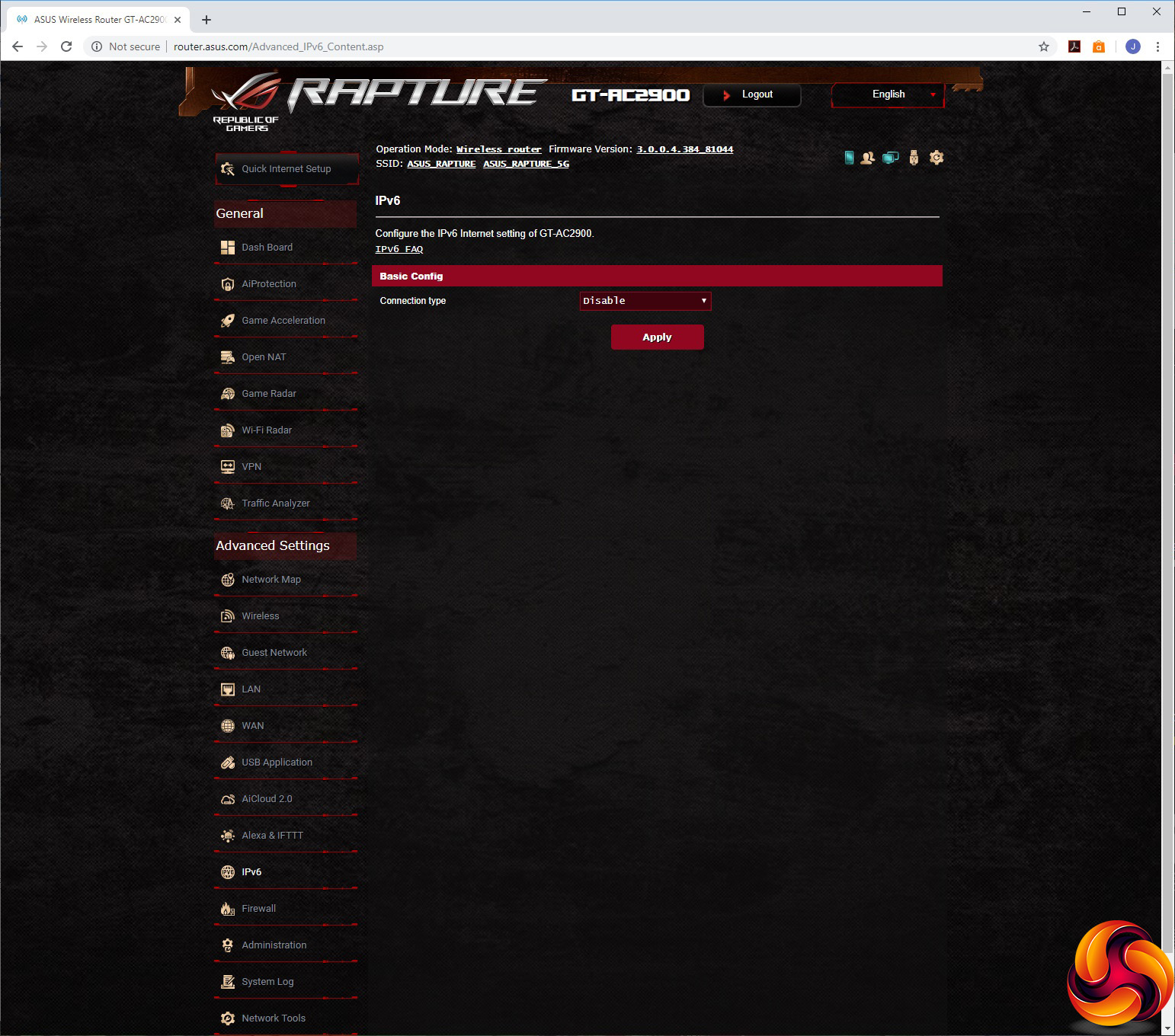This screenshot has width=1175, height=1036.
Task: Click the reboot gear icon
Action: click(936, 158)
